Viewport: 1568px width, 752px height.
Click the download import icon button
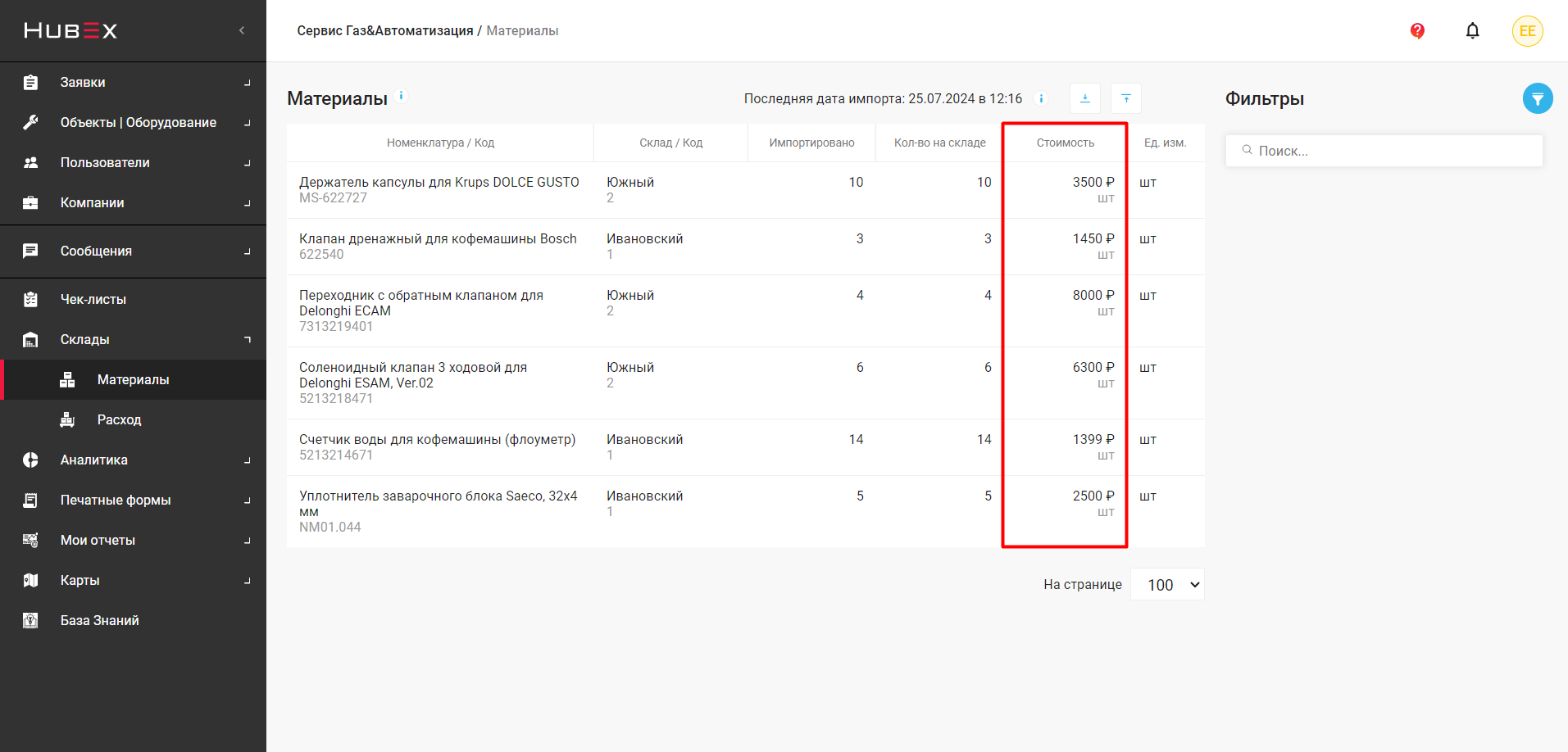pyautogui.click(x=1084, y=98)
